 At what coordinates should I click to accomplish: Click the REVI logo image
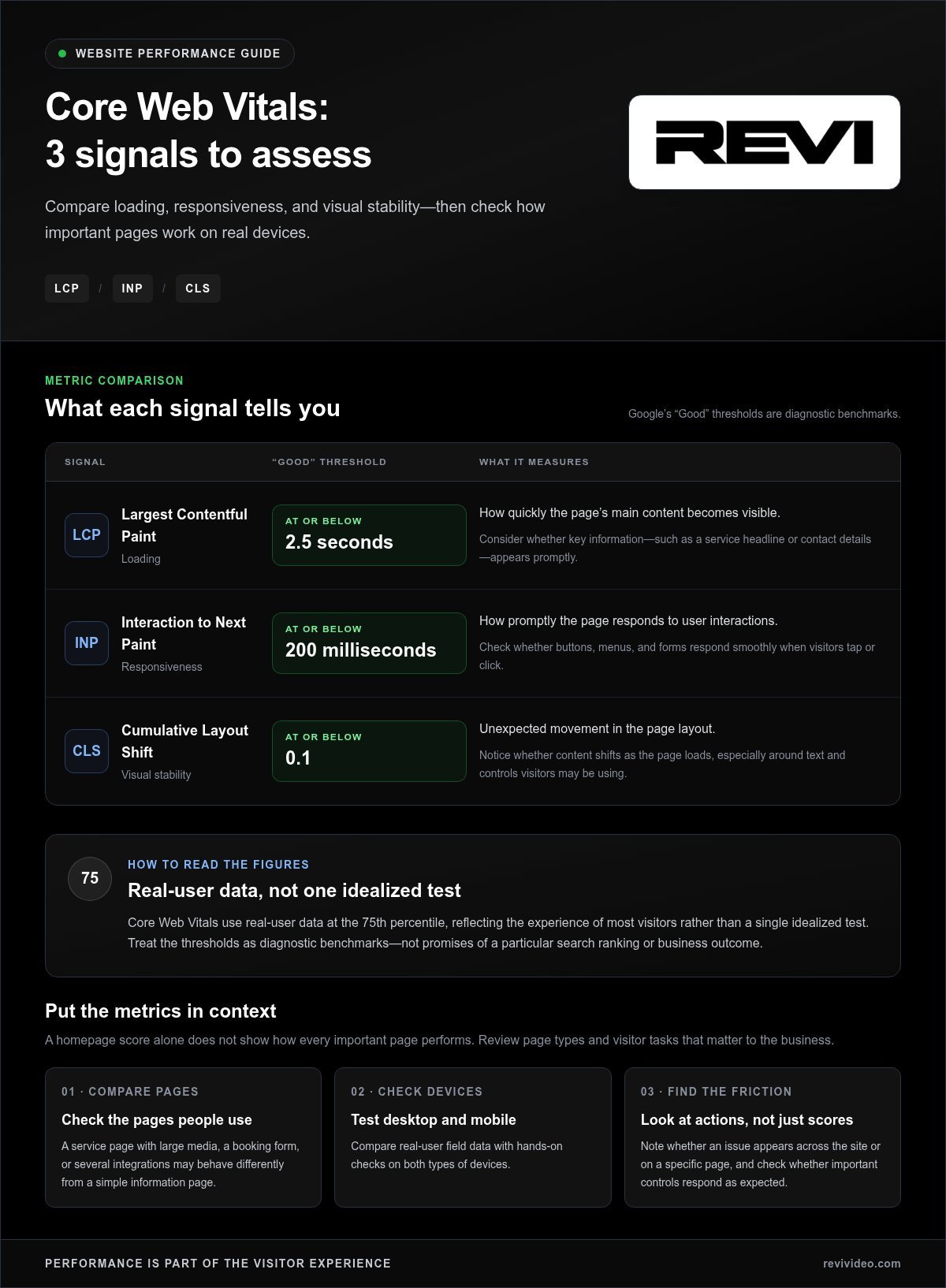click(x=765, y=143)
